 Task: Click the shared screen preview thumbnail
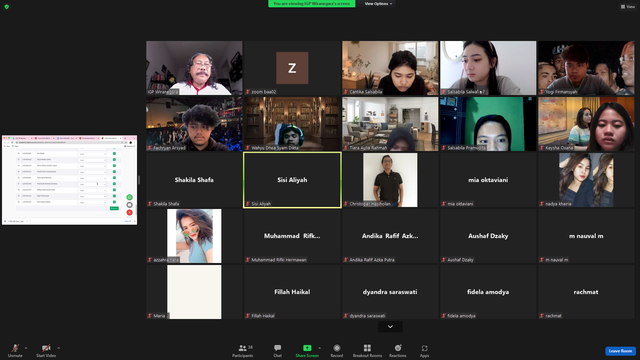point(69,180)
